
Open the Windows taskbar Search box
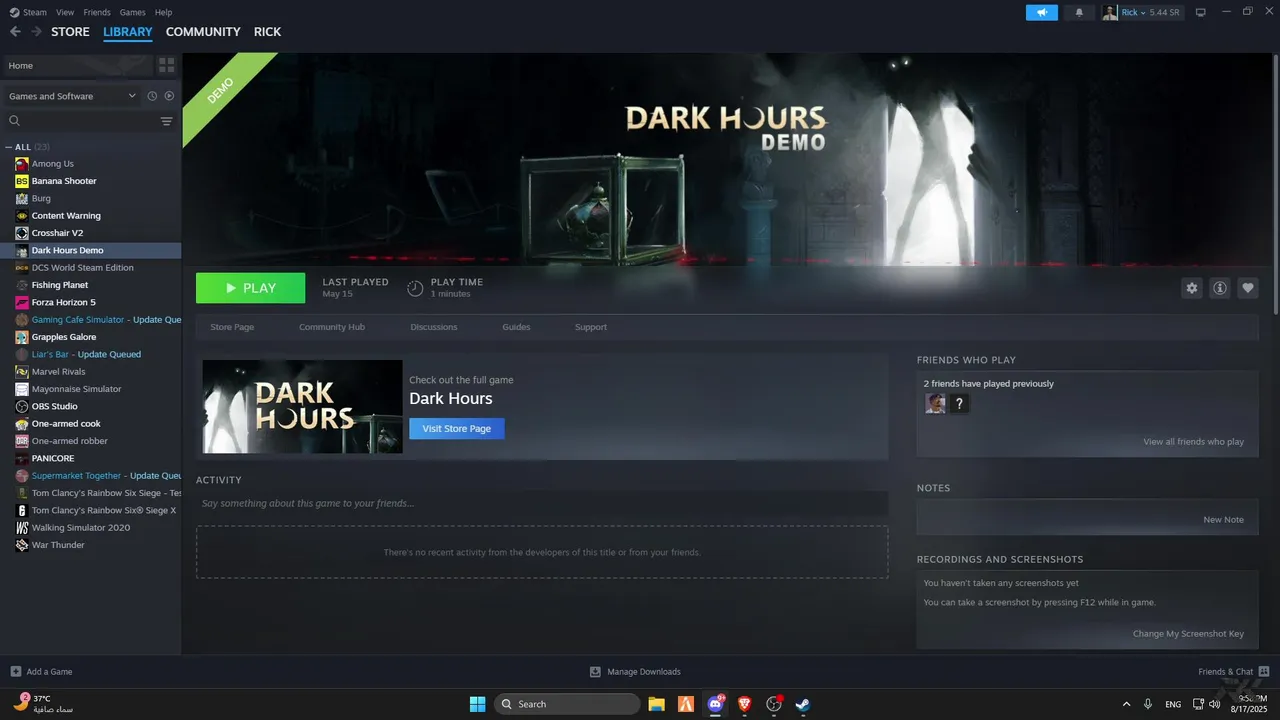coord(567,704)
